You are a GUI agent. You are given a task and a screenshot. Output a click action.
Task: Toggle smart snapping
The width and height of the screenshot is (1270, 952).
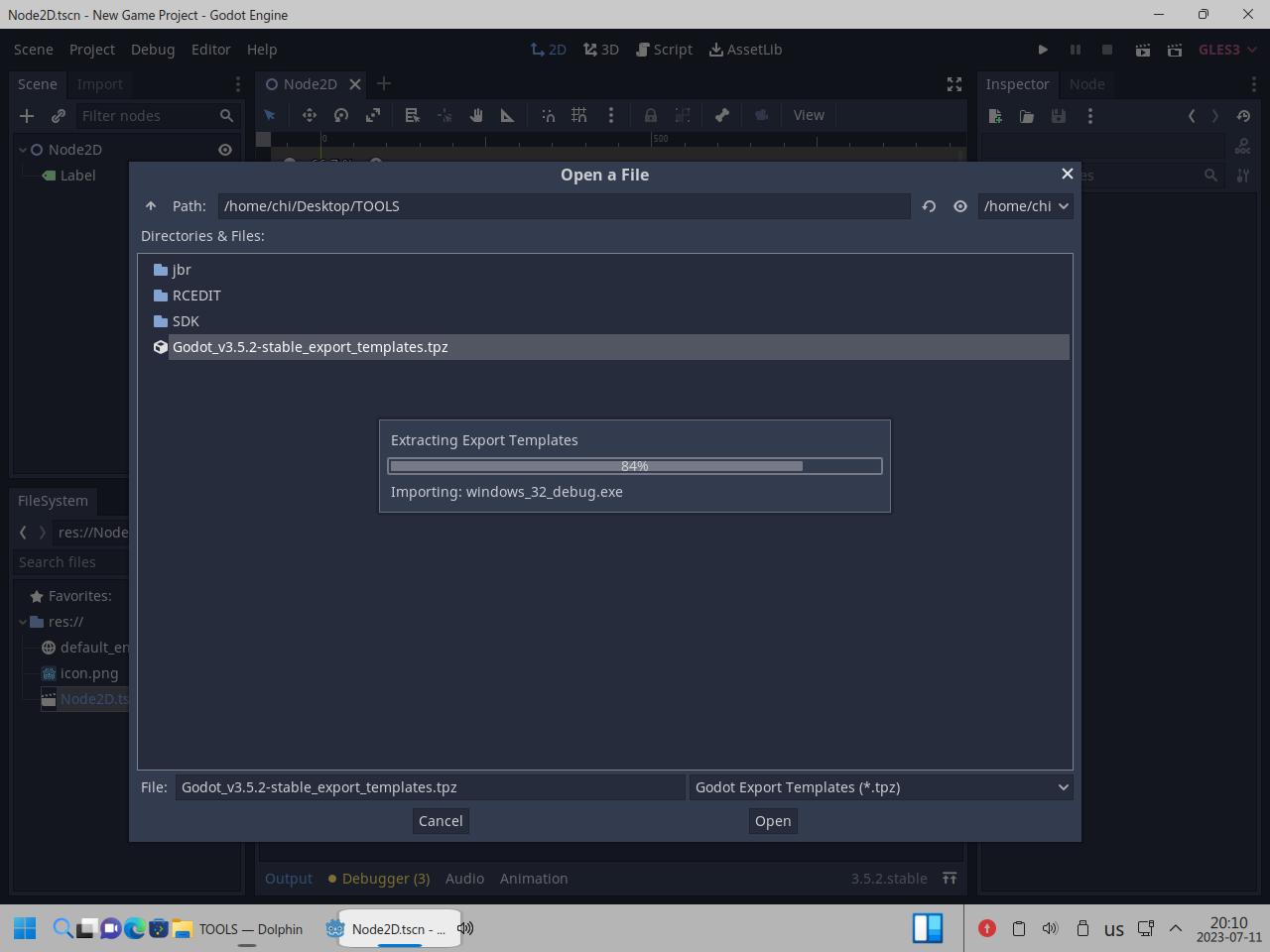click(548, 115)
